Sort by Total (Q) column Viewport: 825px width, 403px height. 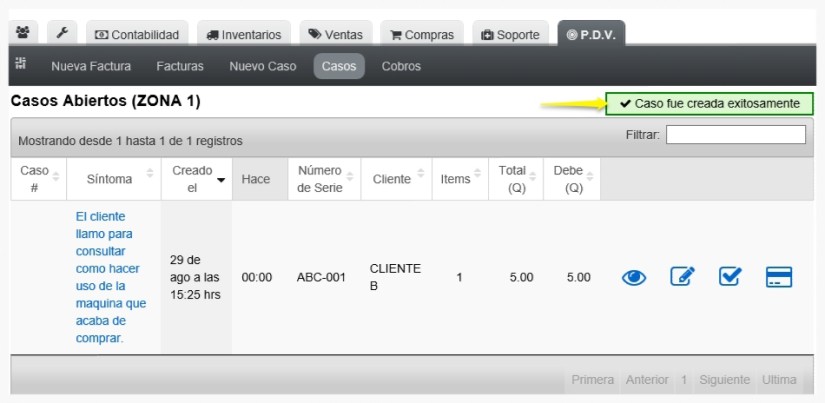[516, 179]
